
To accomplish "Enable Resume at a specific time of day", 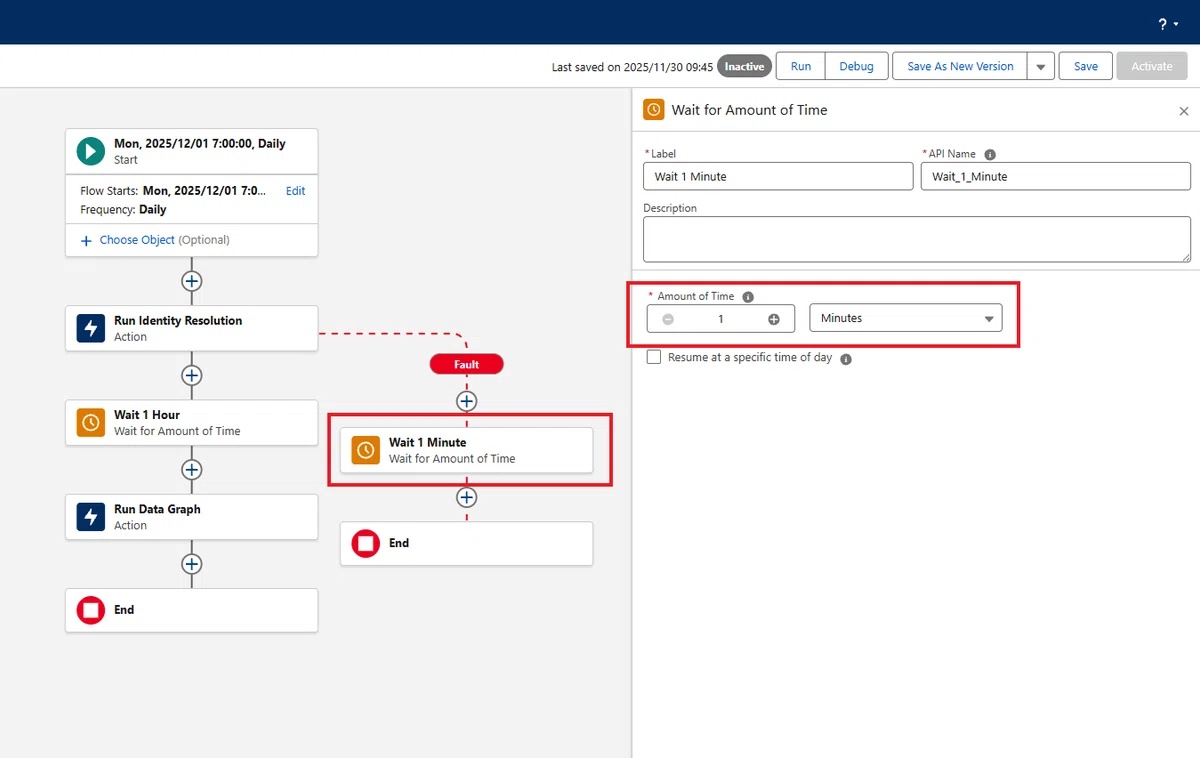I will (654, 357).
